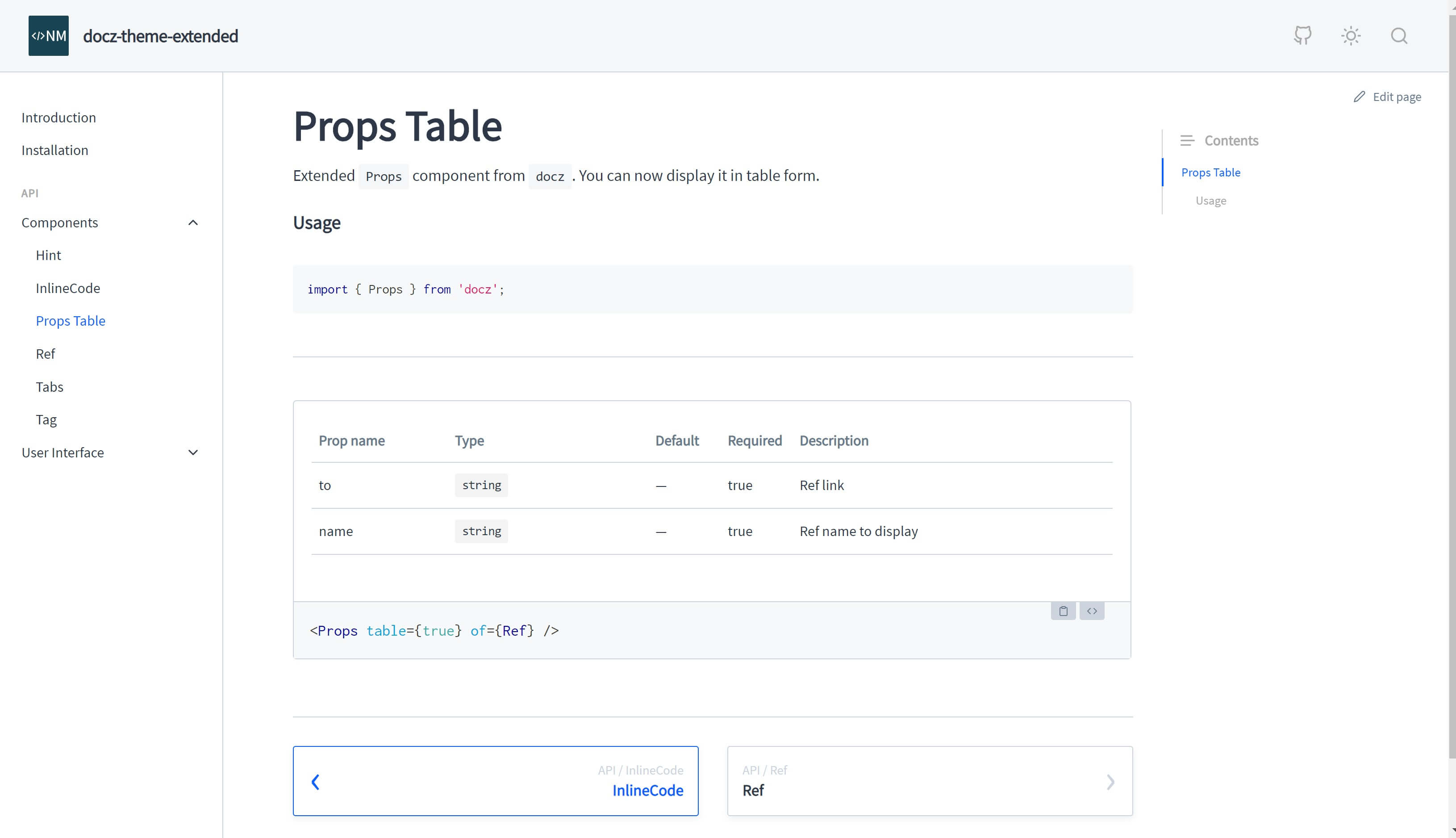Select the Hint tree item in sidebar
The height and width of the screenshot is (838, 1456).
point(48,254)
